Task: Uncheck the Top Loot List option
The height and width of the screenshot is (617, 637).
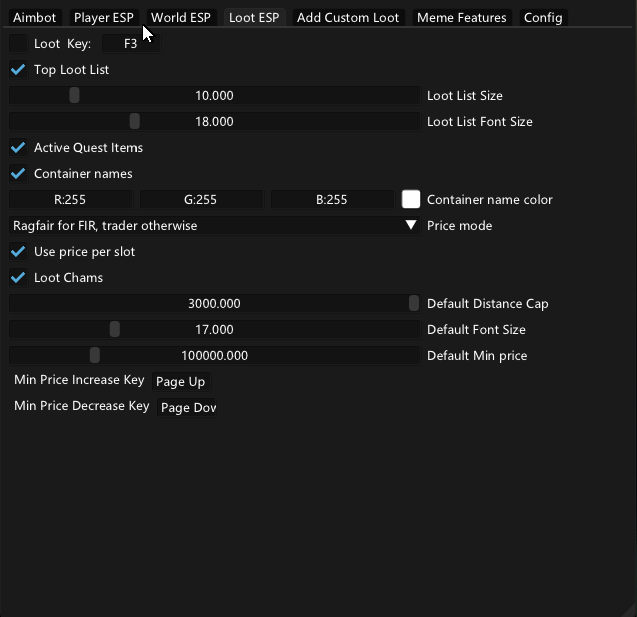Action: click(x=18, y=70)
